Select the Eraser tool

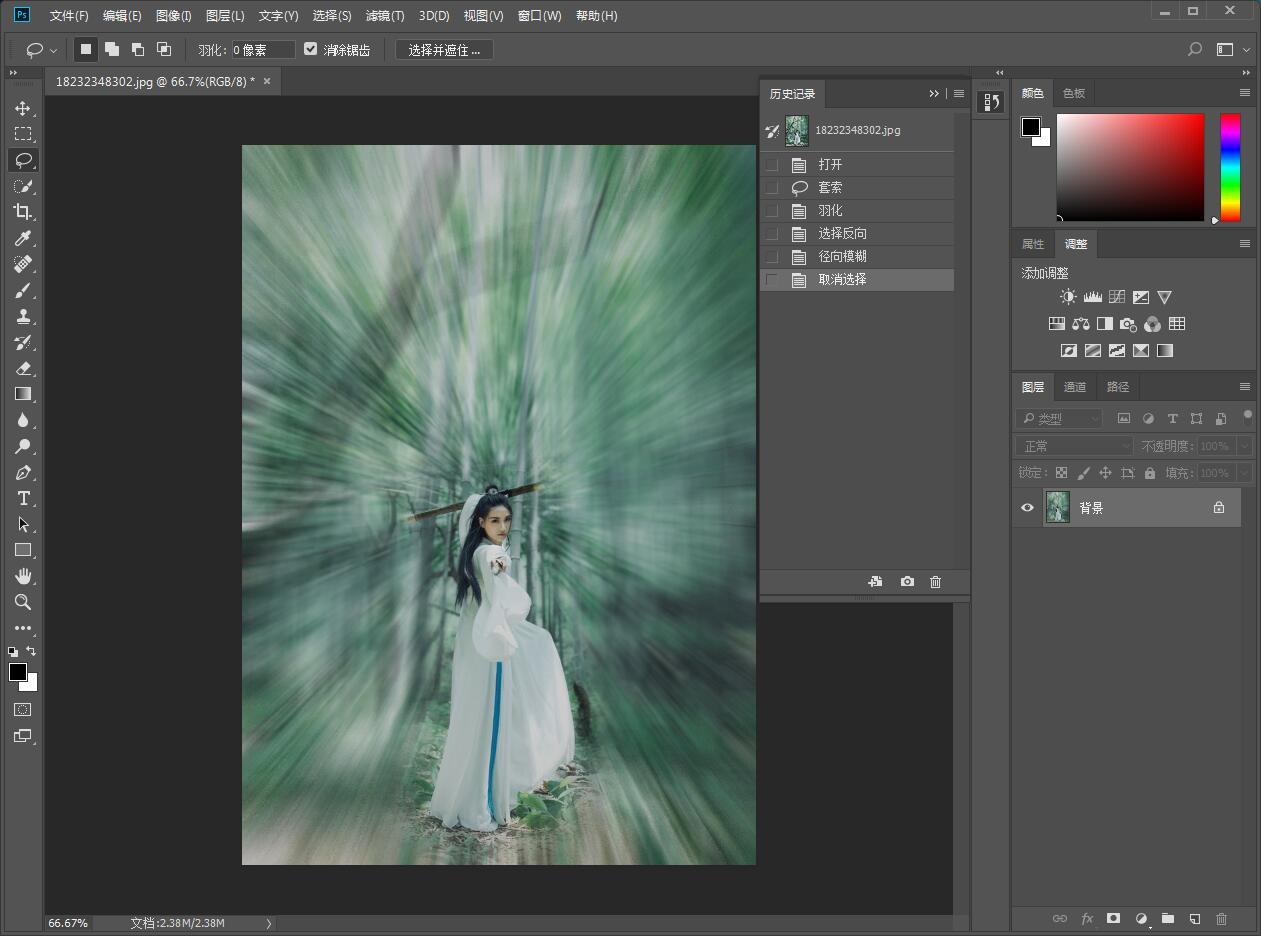pyautogui.click(x=23, y=368)
